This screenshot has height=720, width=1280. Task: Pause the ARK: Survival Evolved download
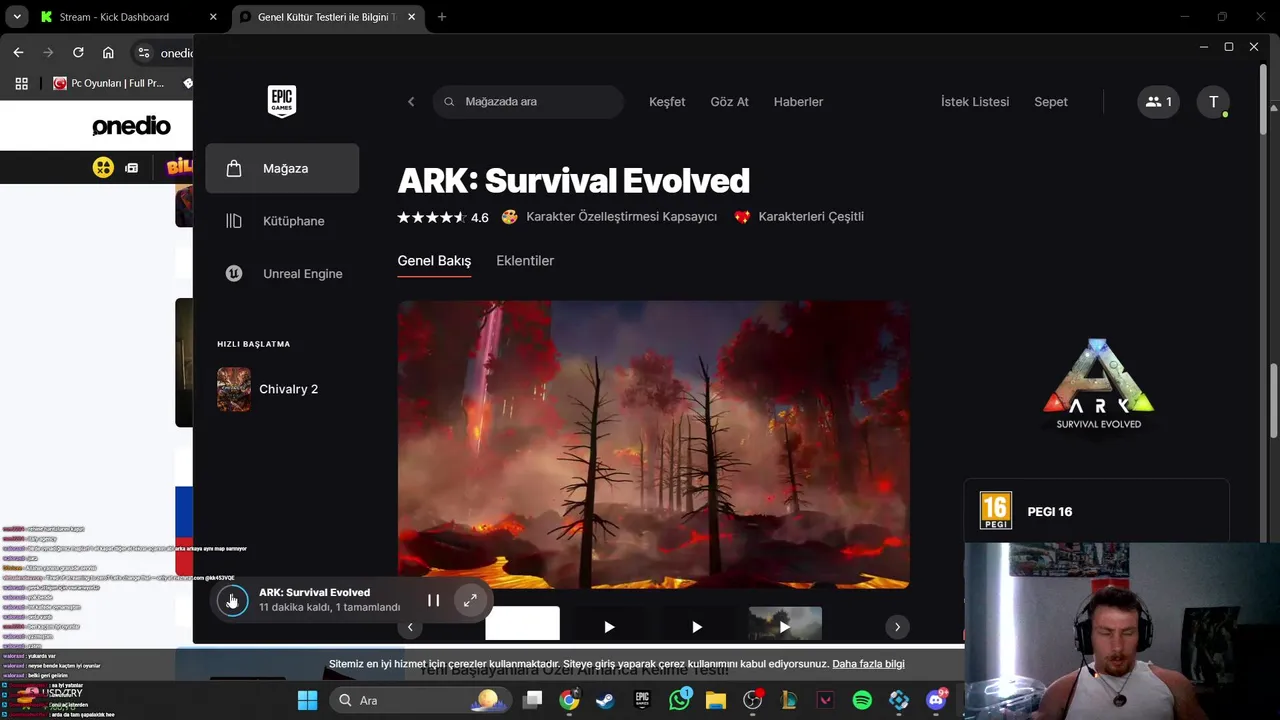coord(434,600)
